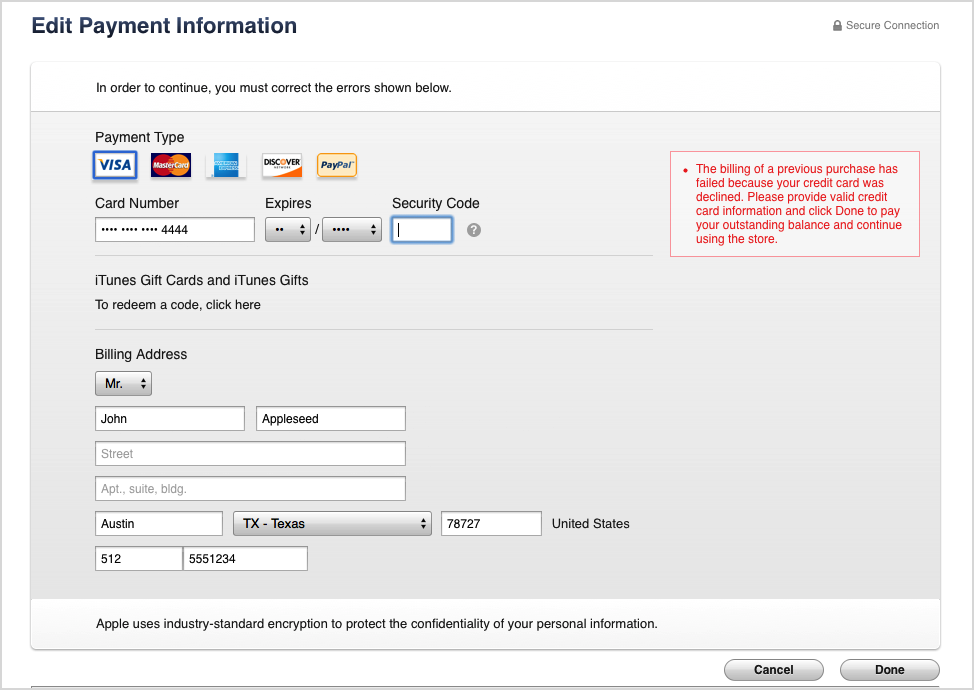Click the Apt., suite, bldg. field
This screenshot has height=690, width=974.
(x=250, y=489)
